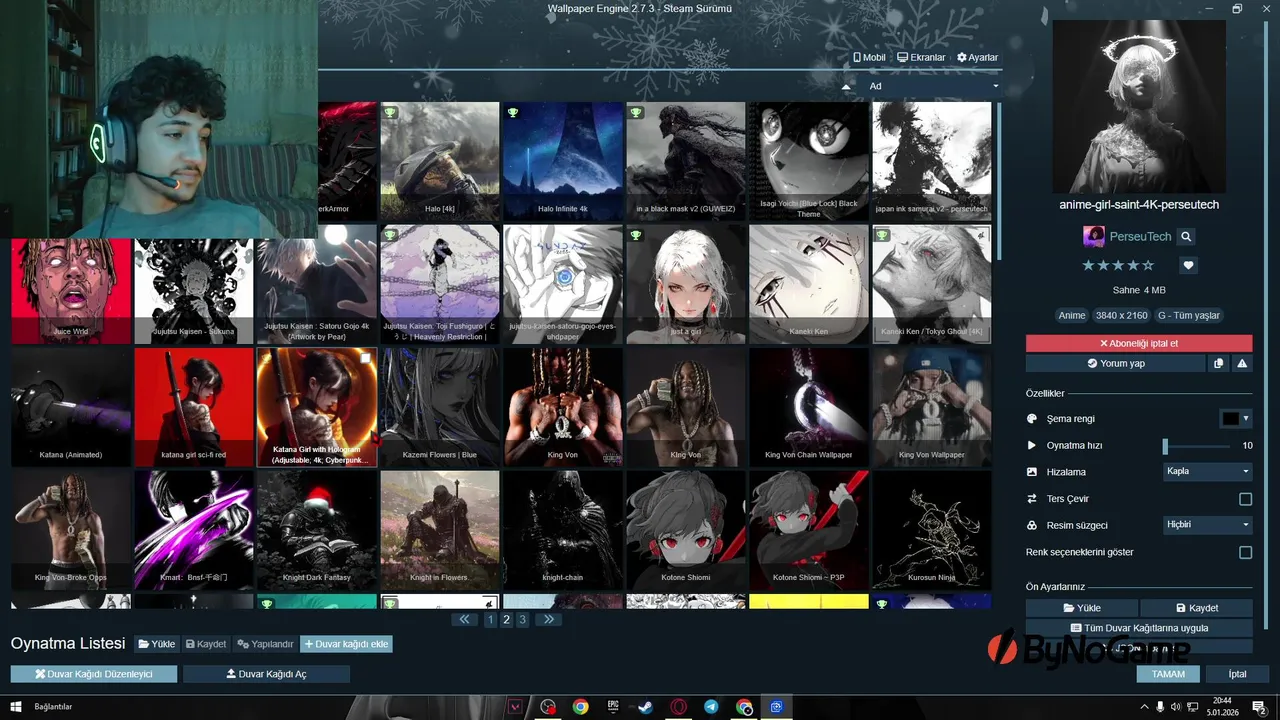This screenshot has width=1280, height=720.
Task: Click Duvar kağıdı ekle in the playlist bar
Action: coord(346,644)
